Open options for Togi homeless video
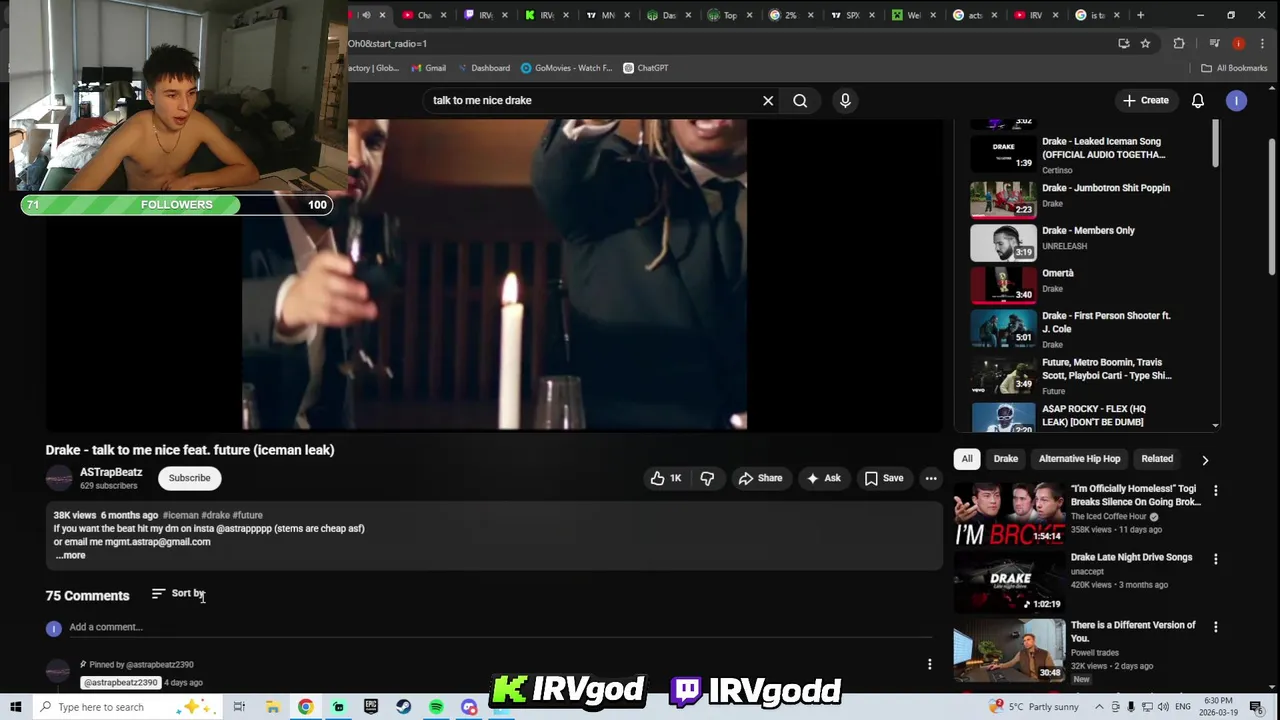1280x720 pixels. tap(1215, 491)
